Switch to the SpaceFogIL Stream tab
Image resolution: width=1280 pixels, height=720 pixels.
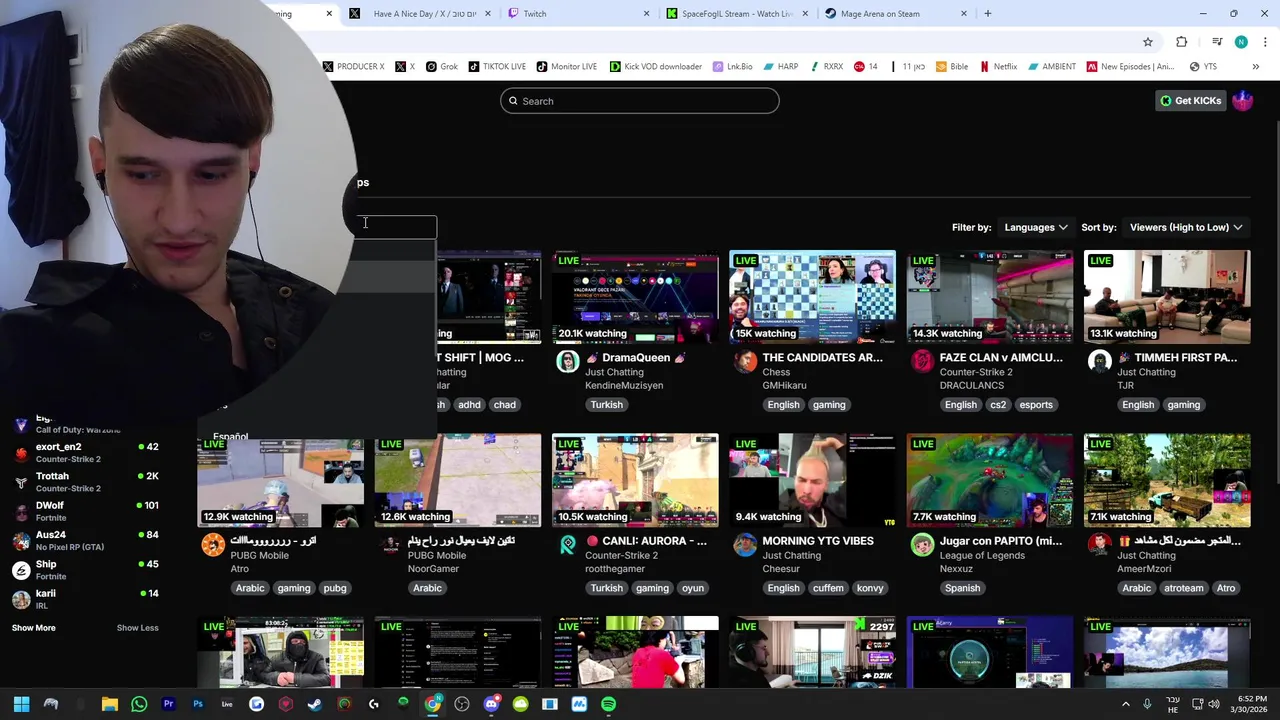(737, 14)
